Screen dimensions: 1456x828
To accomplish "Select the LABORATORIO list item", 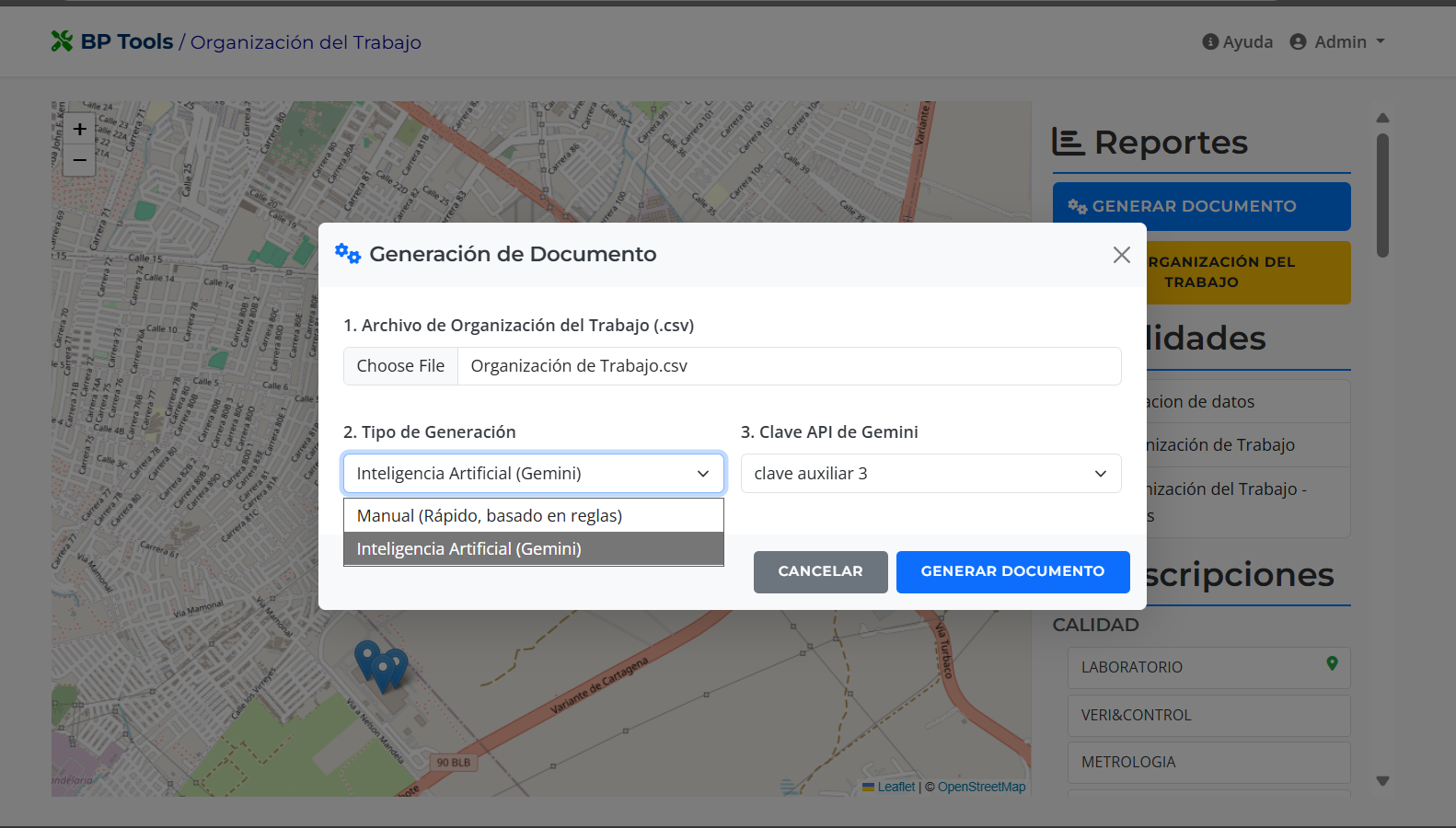I will [1208, 668].
